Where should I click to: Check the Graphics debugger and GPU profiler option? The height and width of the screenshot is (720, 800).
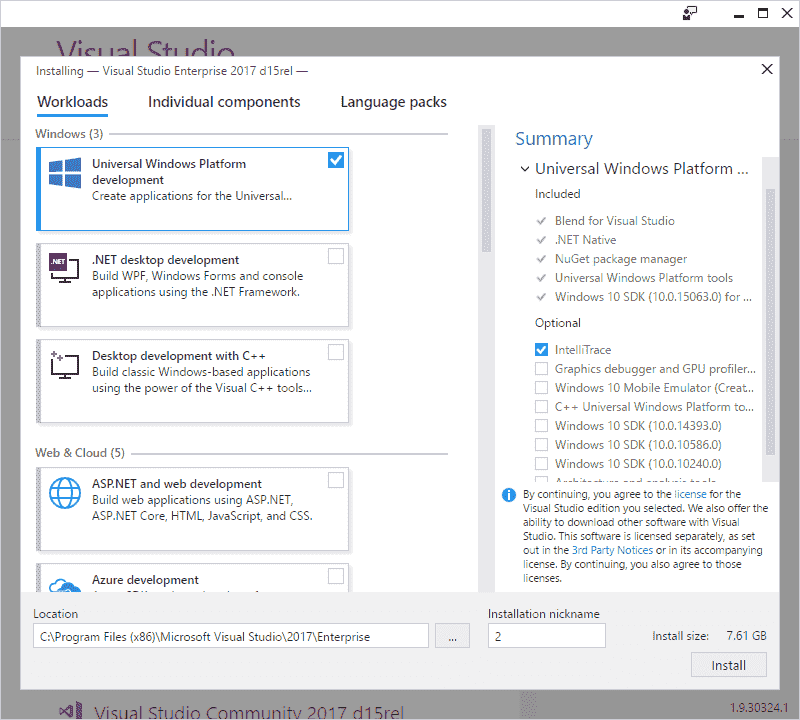pos(541,368)
